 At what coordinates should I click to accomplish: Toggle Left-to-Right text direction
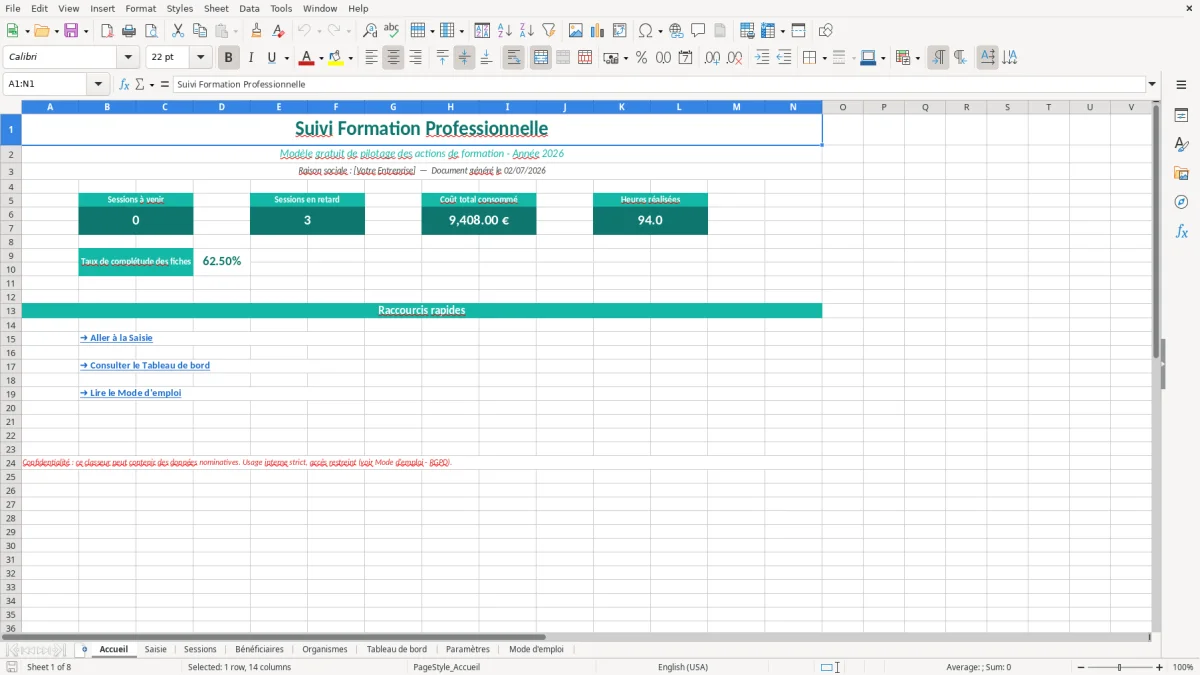pyautogui.click(x=937, y=58)
